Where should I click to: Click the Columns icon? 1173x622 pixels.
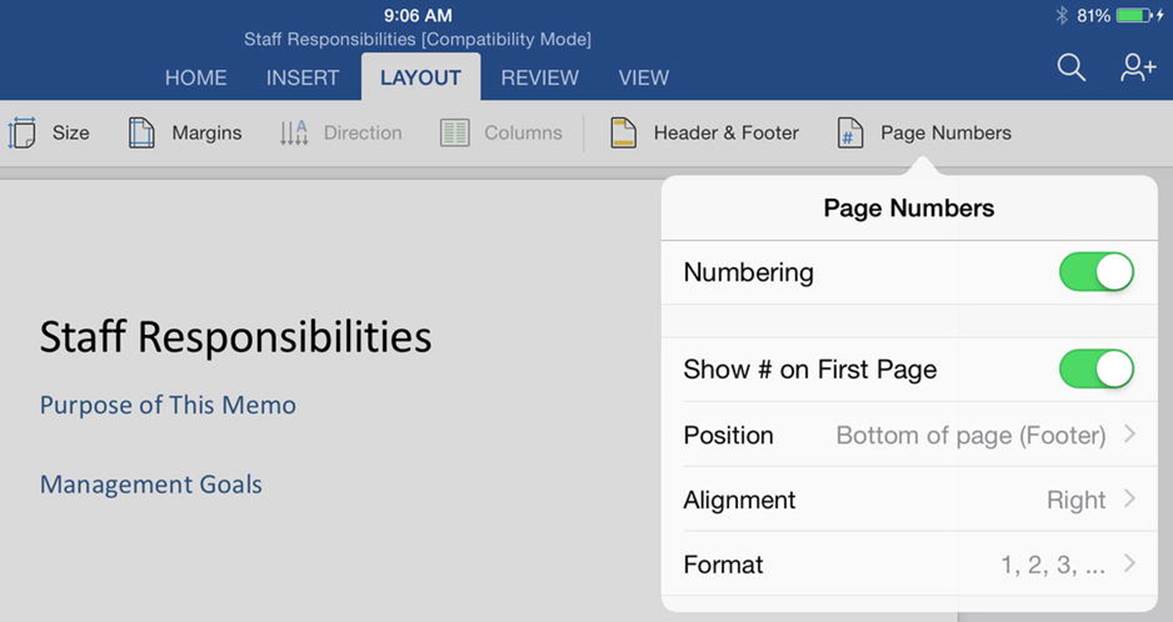tap(455, 133)
